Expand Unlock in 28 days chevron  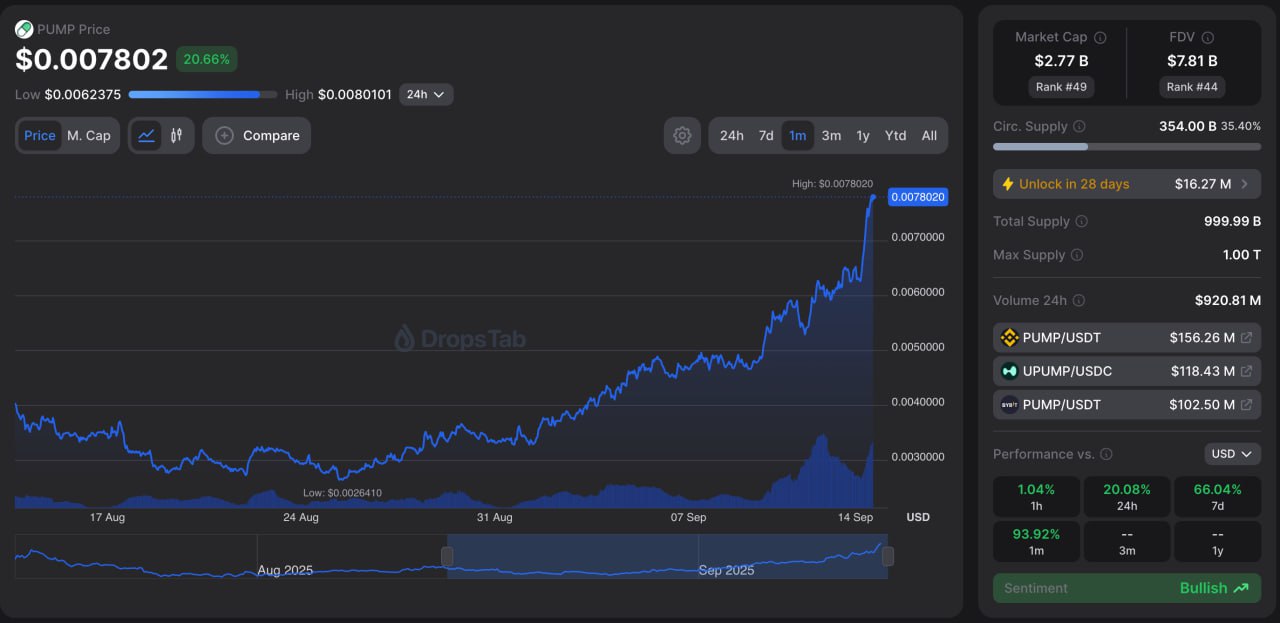point(1244,184)
